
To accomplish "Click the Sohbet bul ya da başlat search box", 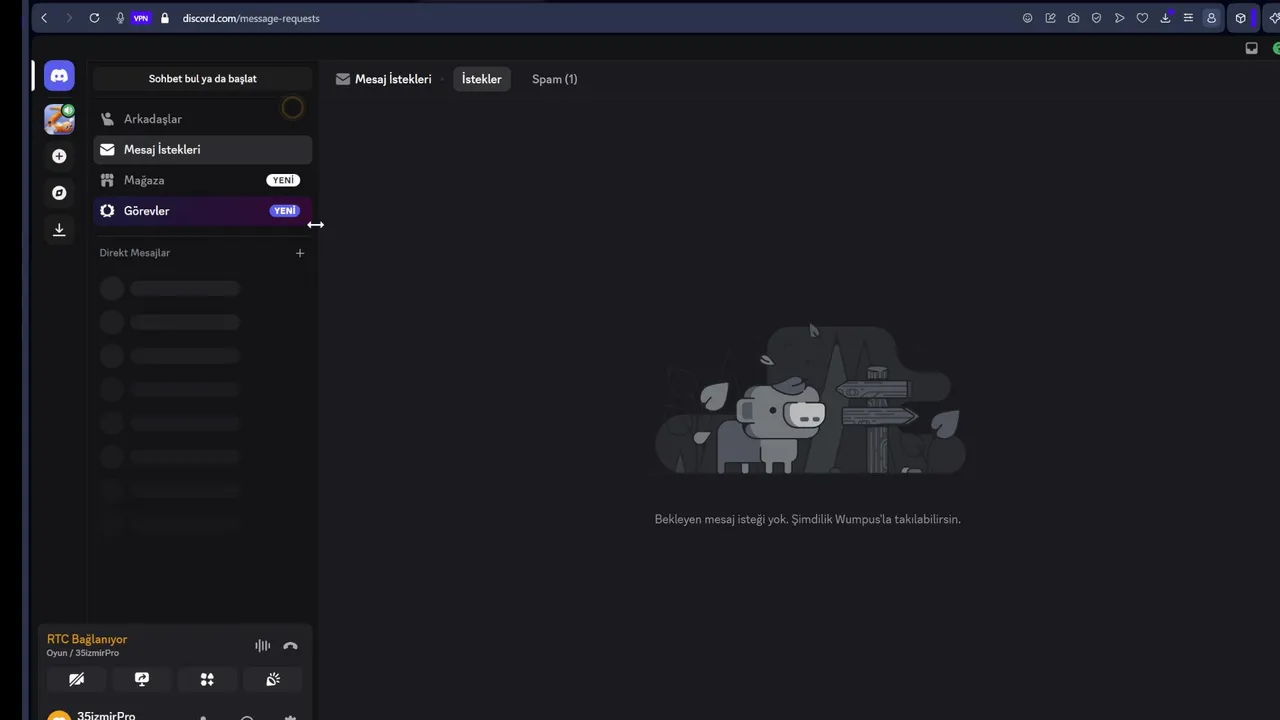I will [x=203, y=79].
